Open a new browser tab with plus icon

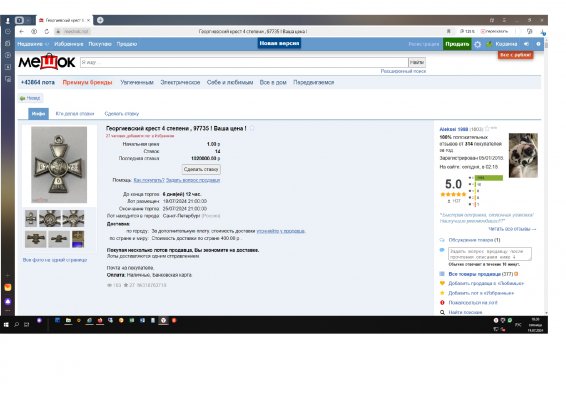coord(100,20)
